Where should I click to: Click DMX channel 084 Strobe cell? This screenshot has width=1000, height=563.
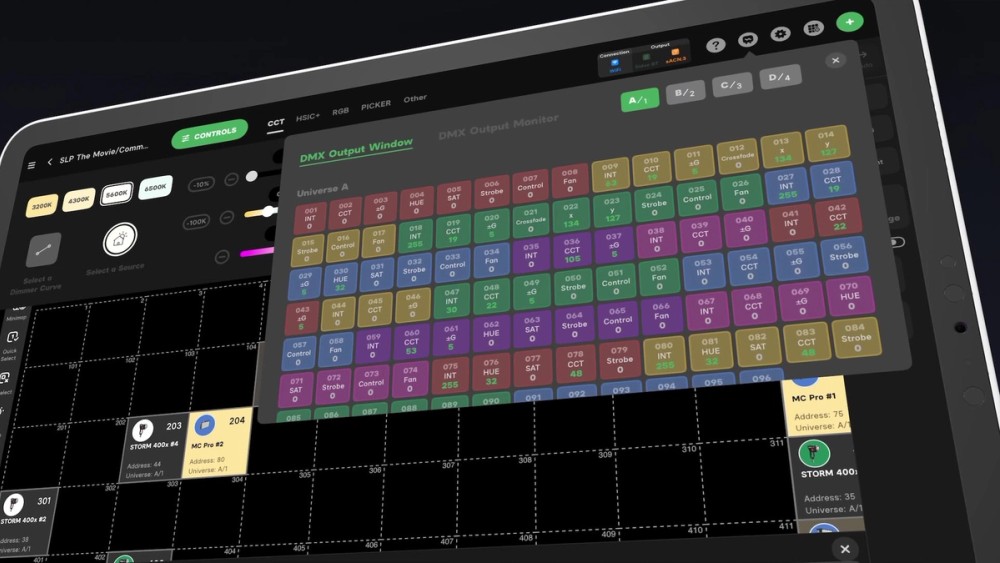click(x=857, y=339)
